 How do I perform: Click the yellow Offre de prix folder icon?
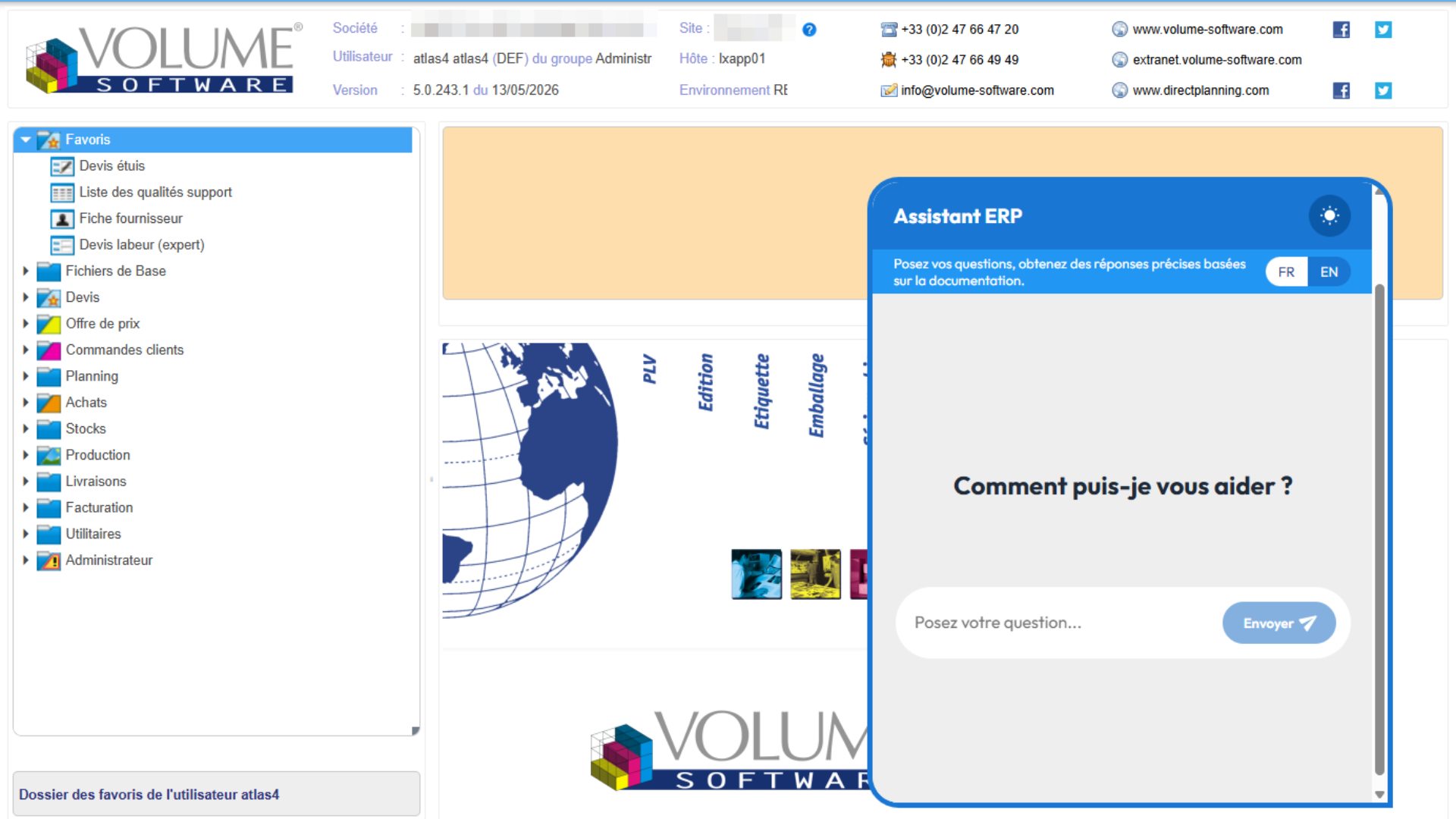(x=49, y=324)
